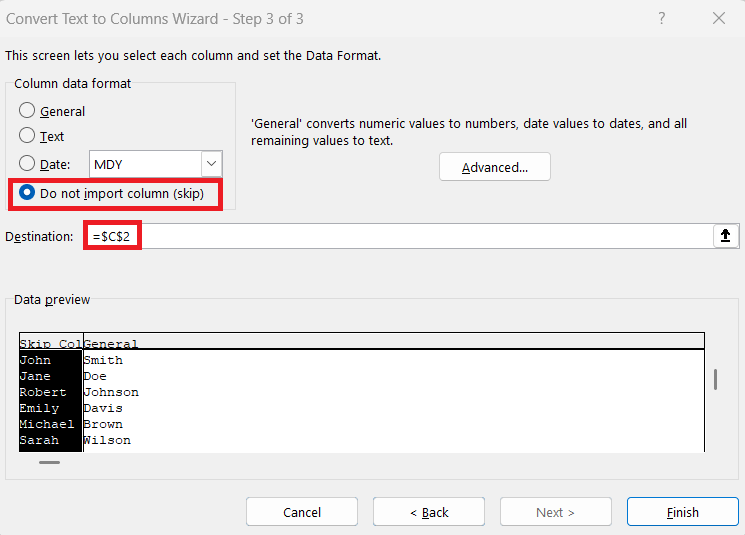
Task: Click in the Destination field containing =$C$2
Action: (399, 236)
